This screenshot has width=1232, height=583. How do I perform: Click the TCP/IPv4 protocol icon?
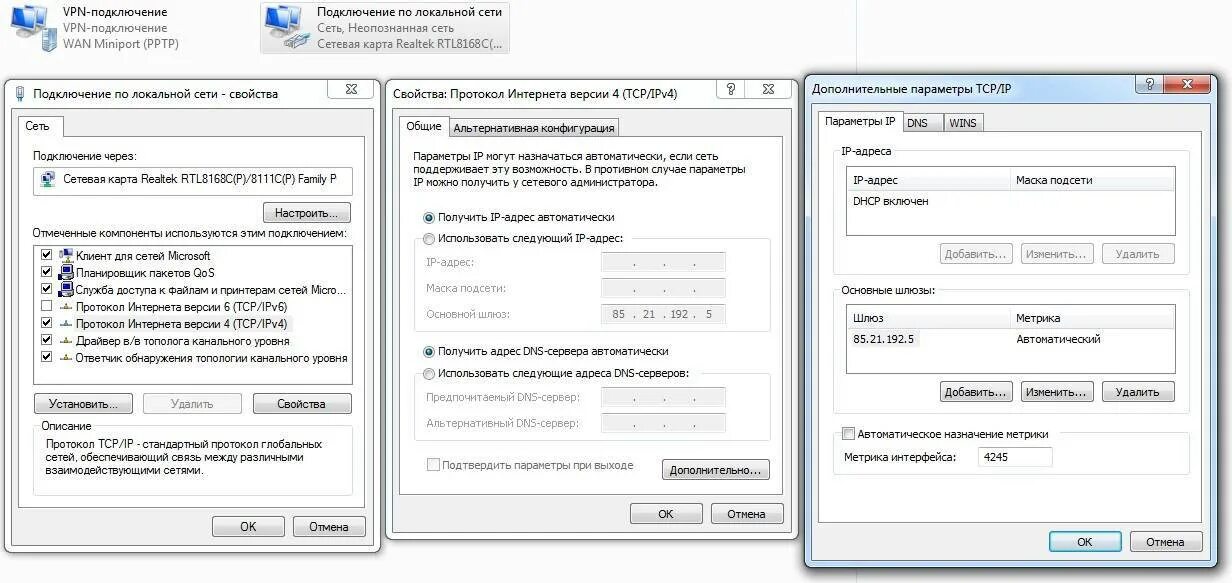(x=66, y=324)
